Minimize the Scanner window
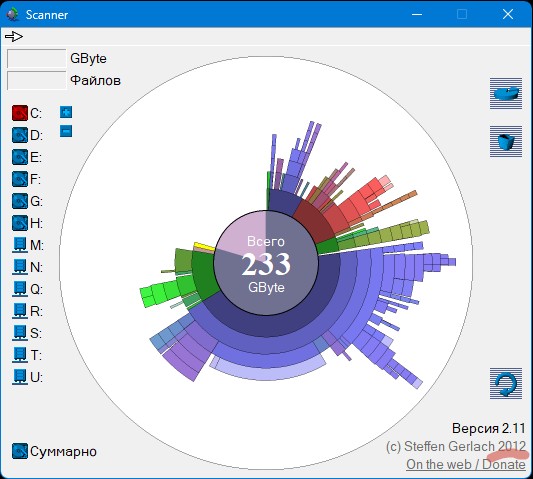This screenshot has height=479, width=533. pos(417,14)
